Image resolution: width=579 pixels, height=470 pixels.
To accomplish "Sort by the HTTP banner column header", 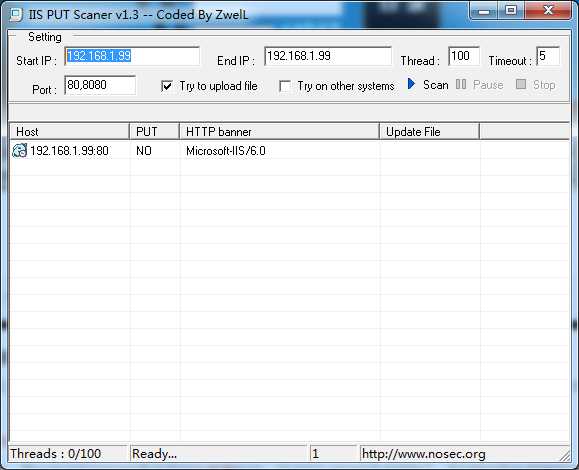I will click(x=280, y=132).
